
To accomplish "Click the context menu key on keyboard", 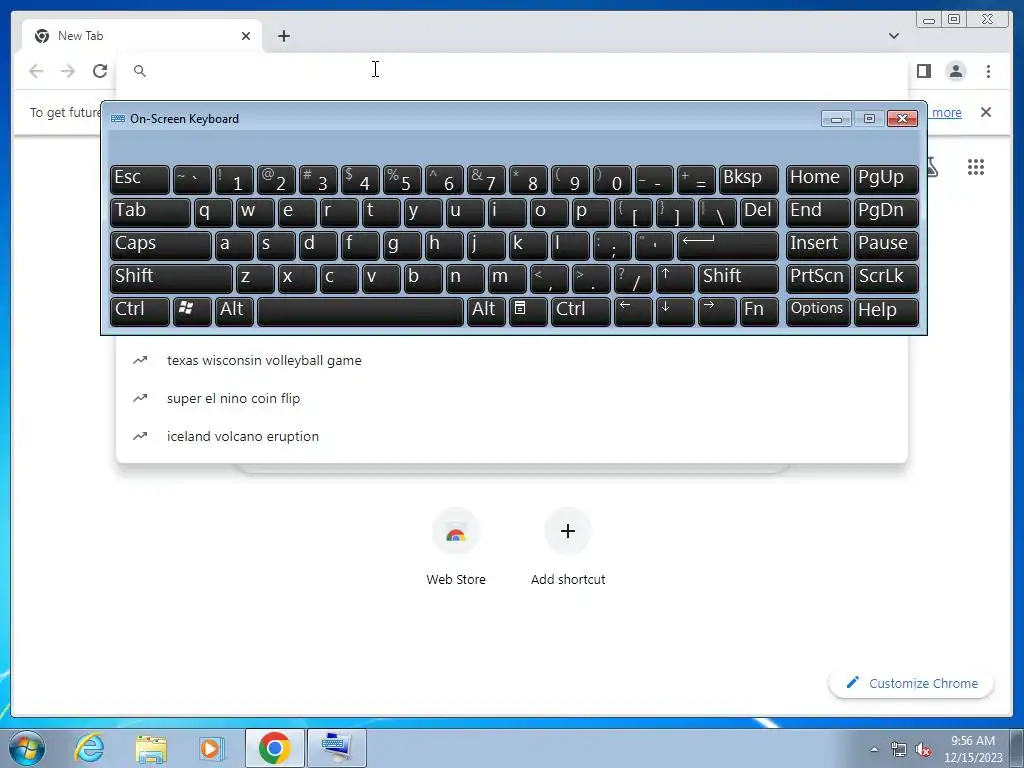I will click(x=528, y=311).
